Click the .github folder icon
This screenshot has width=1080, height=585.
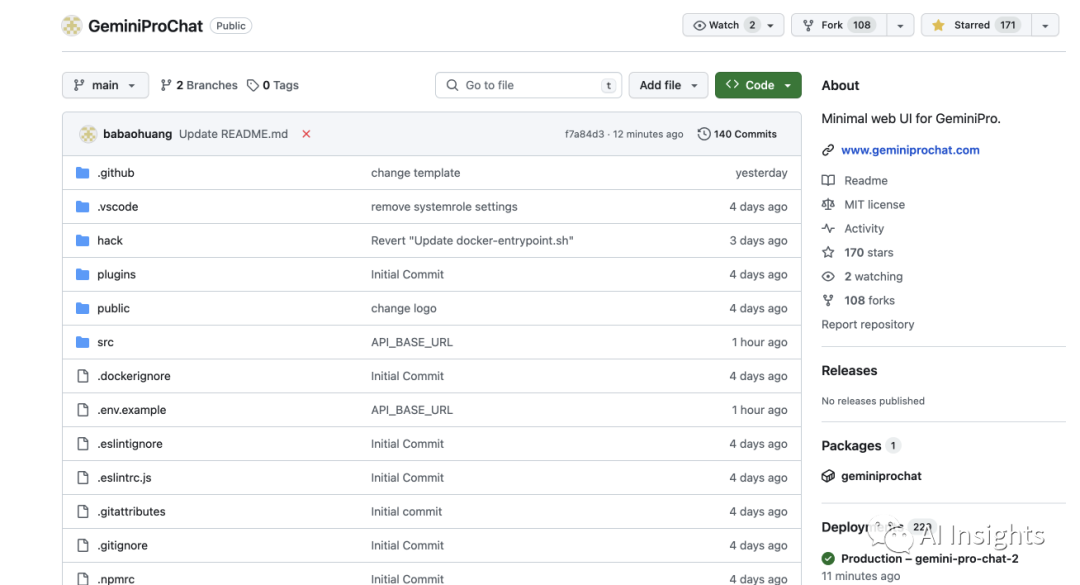[83, 173]
